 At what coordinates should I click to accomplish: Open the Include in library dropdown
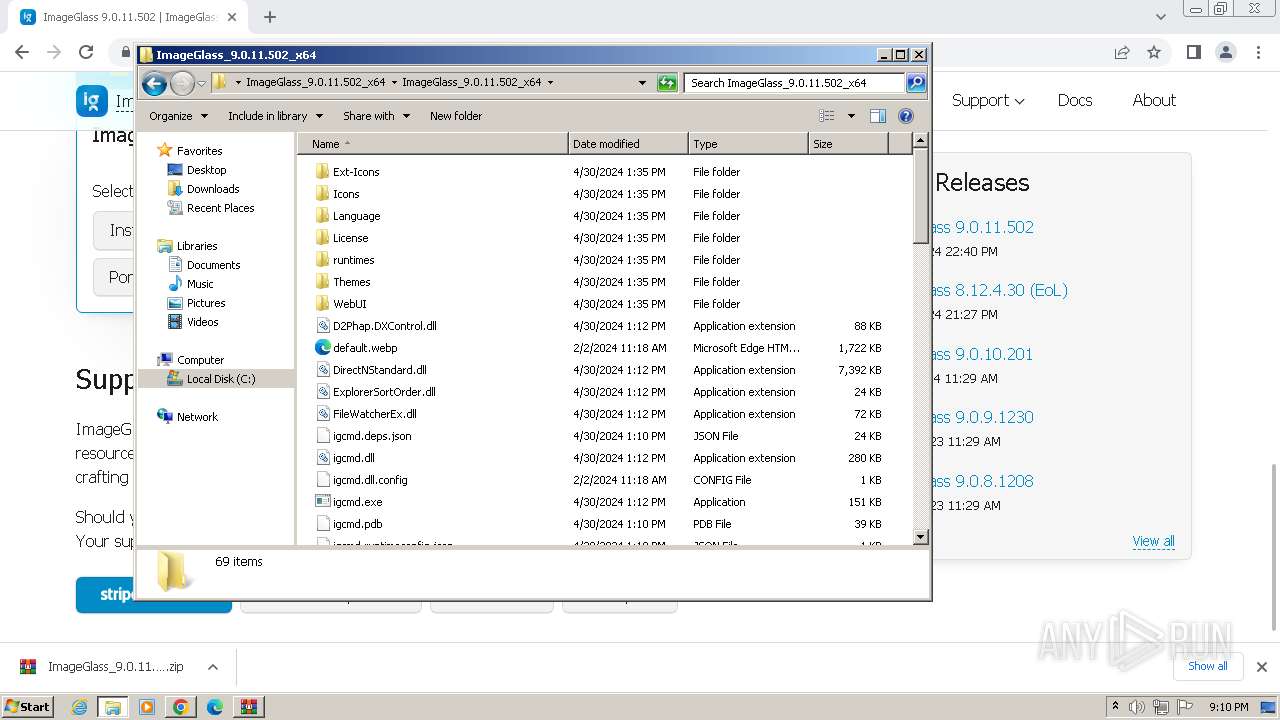275,116
